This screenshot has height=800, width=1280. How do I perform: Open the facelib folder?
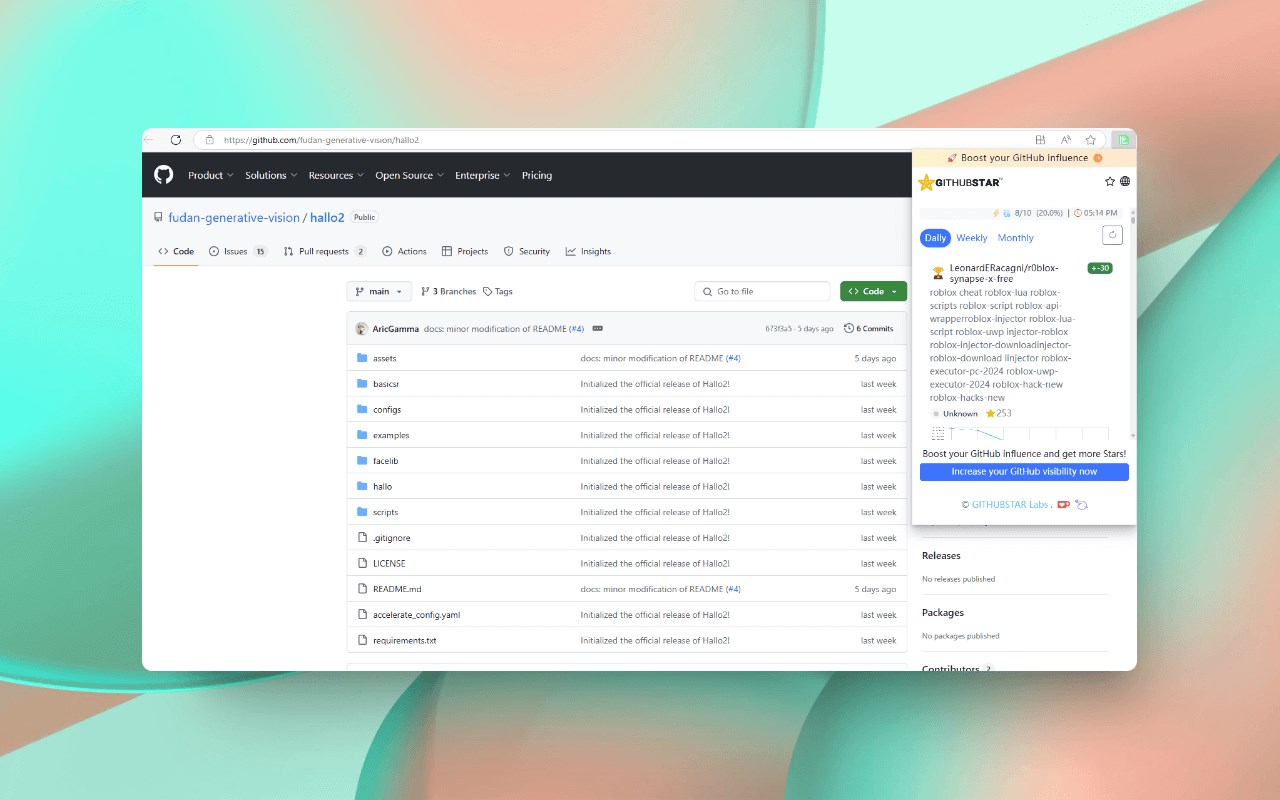[x=385, y=461]
